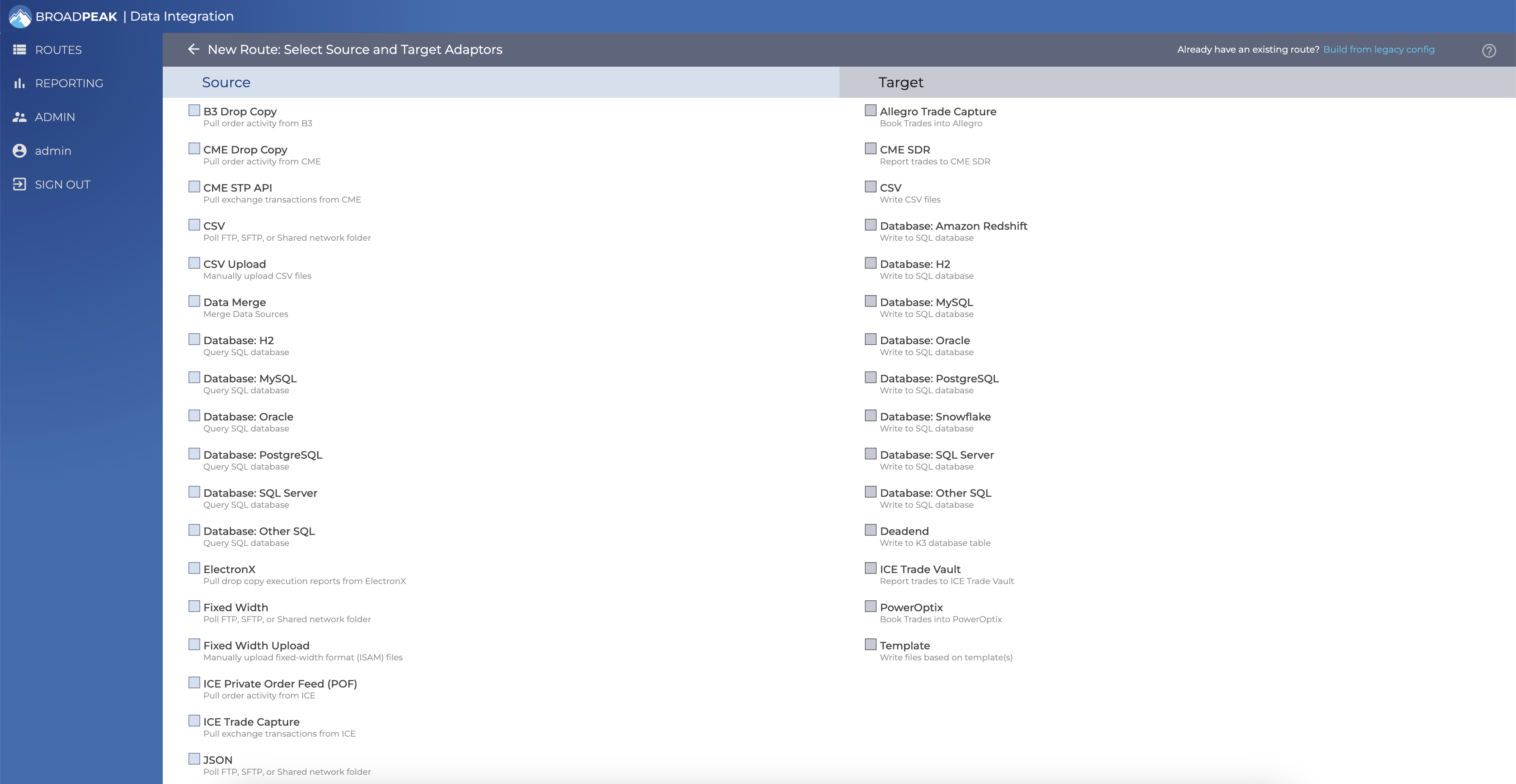Click the Reporting bar-chart icon
Viewport: 1516px width, 784px height.
point(19,83)
